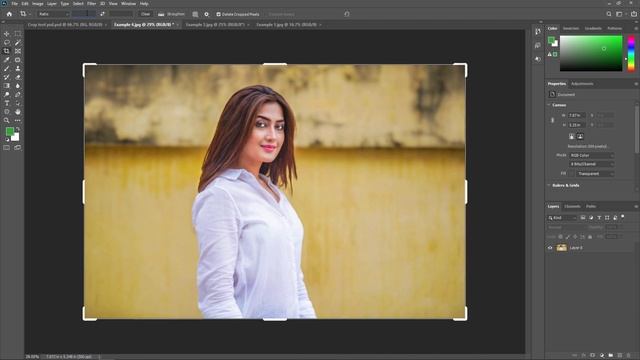Switch to the Adjustments tab
The image size is (640, 360).
pyautogui.click(x=582, y=84)
